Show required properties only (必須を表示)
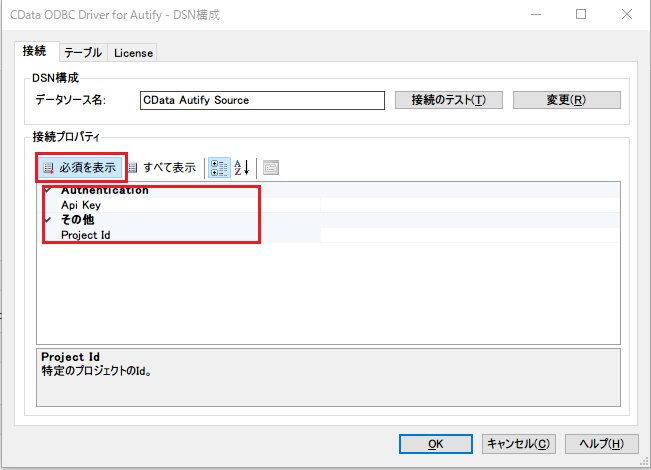This screenshot has width=651, height=470. [81, 168]
